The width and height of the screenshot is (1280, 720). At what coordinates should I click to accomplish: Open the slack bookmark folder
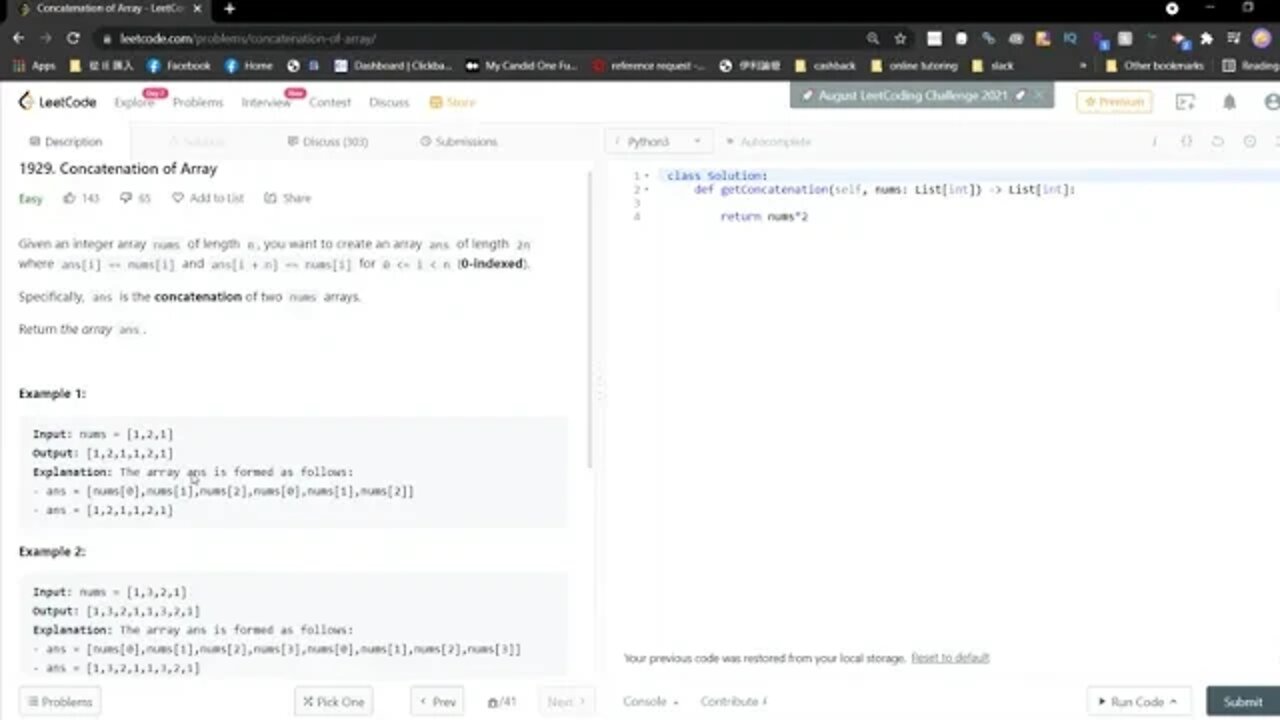[992, 66]
